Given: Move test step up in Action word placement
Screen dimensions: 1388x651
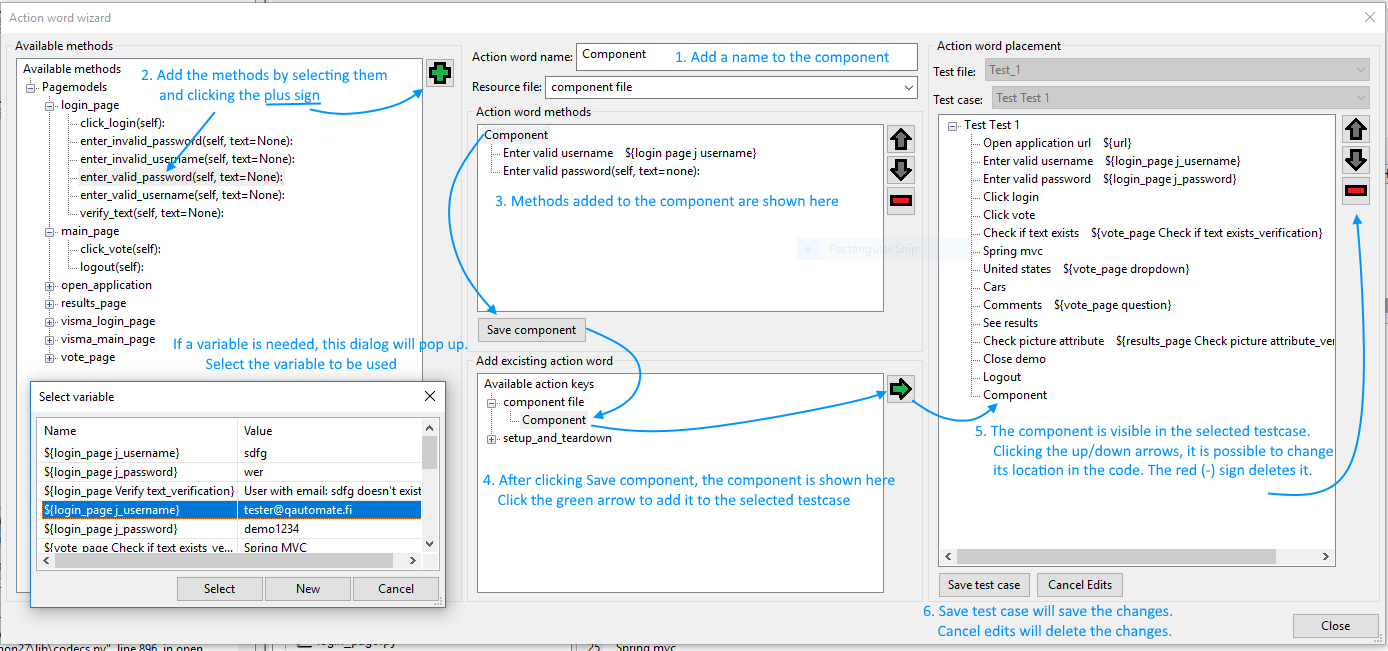Looking at the screenshot, I should (1356, 129).
